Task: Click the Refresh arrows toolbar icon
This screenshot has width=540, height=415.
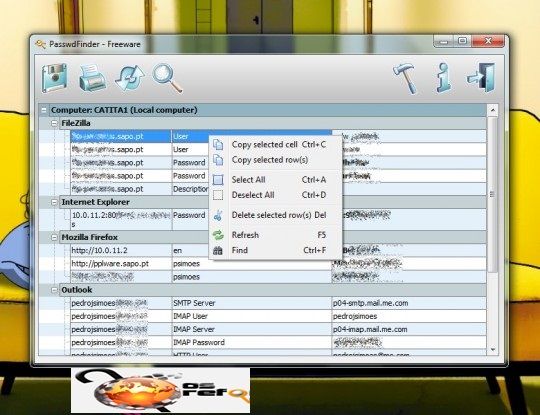Action: (130, 79)
